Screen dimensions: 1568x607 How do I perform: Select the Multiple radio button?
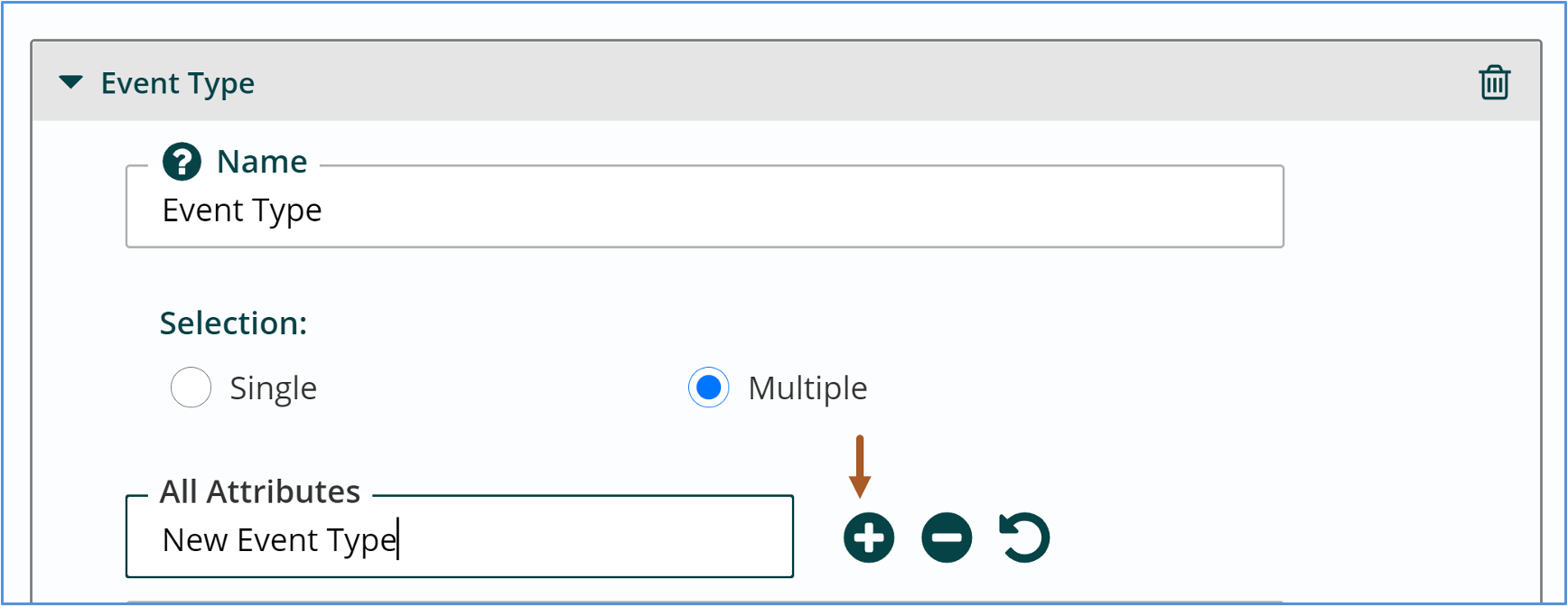[708, 388]
